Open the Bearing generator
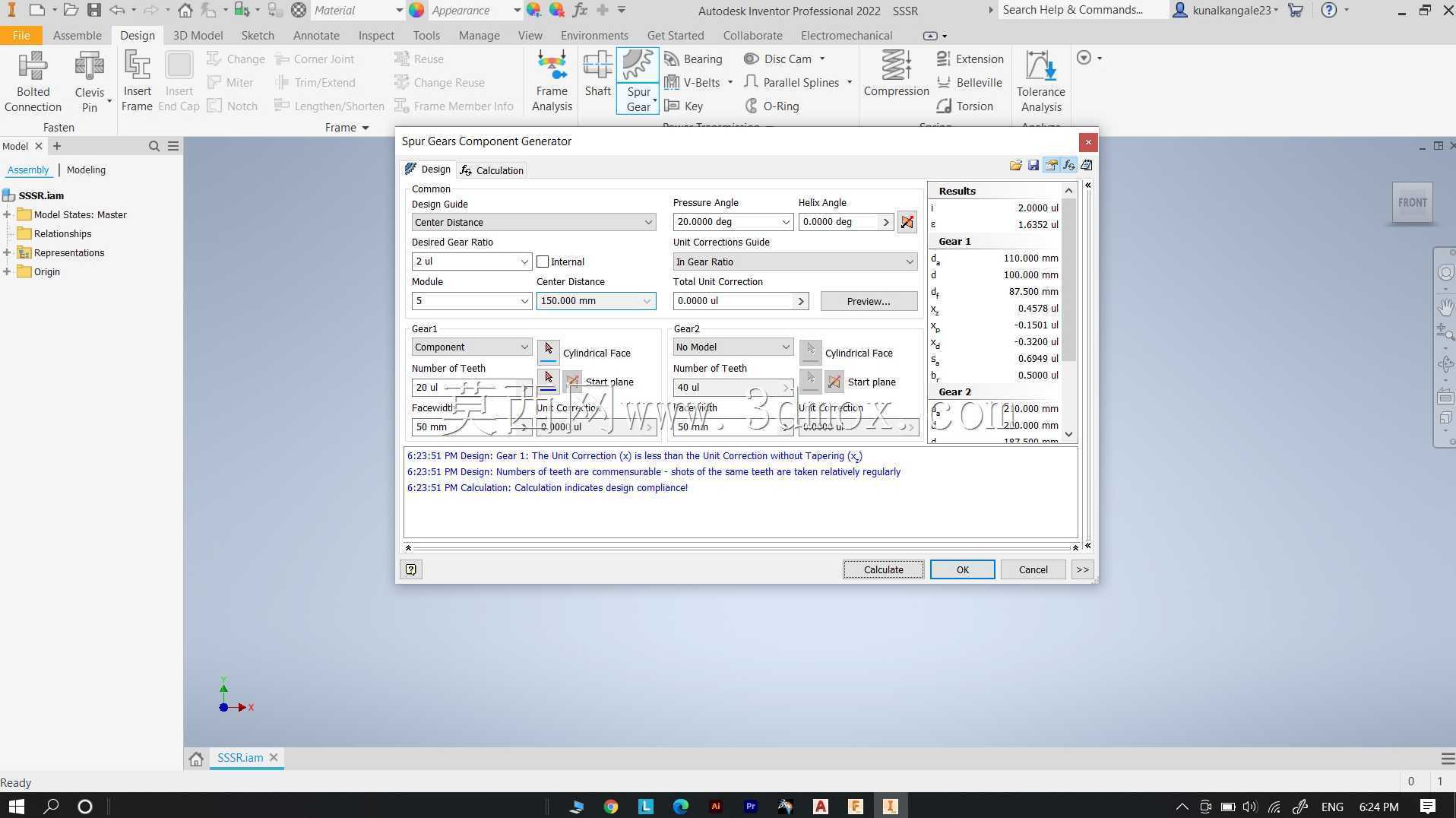This screenshot has height=818, width=1456. [693, 59]
